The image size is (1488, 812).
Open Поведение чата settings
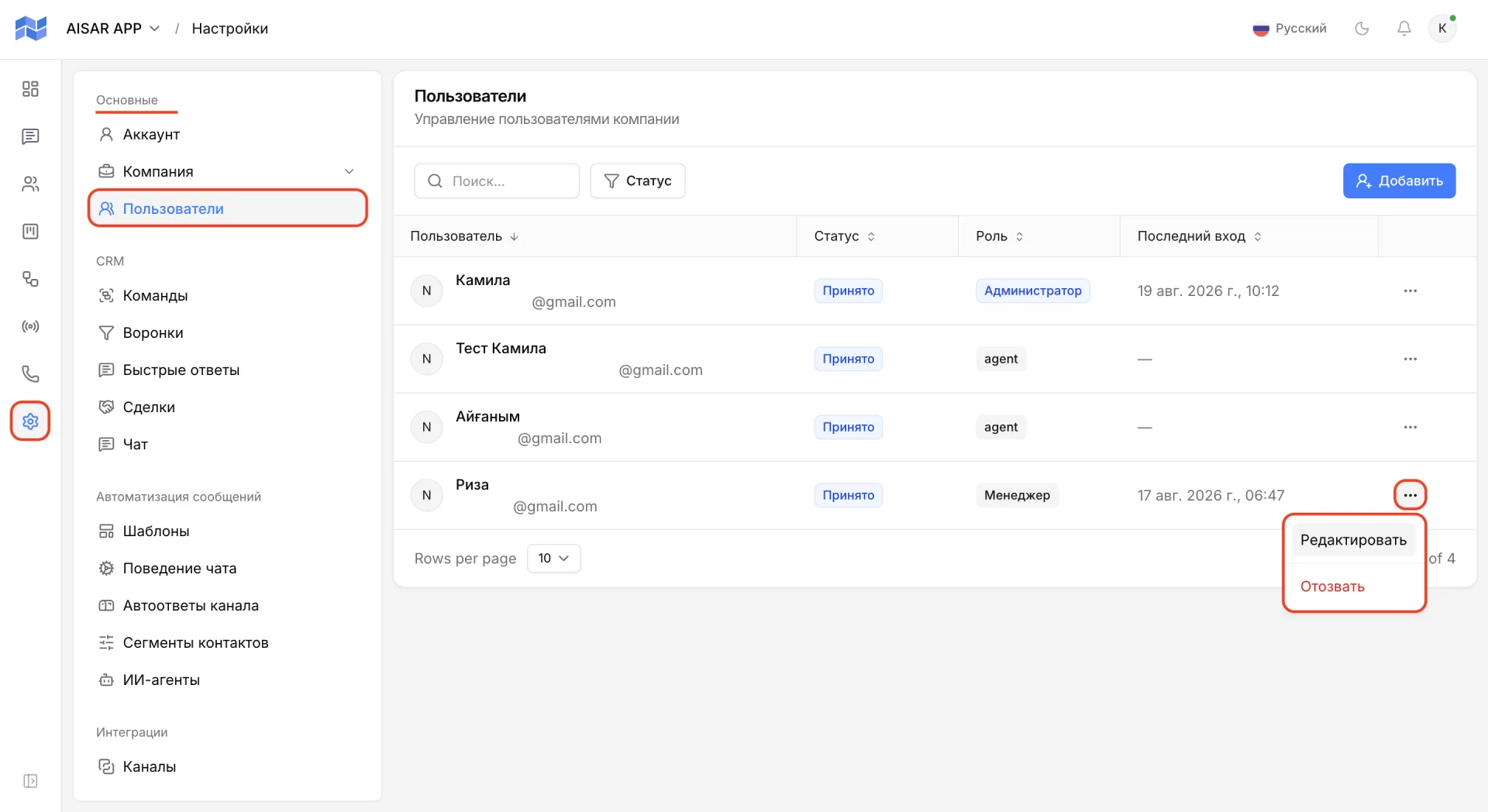pos(227,568)
